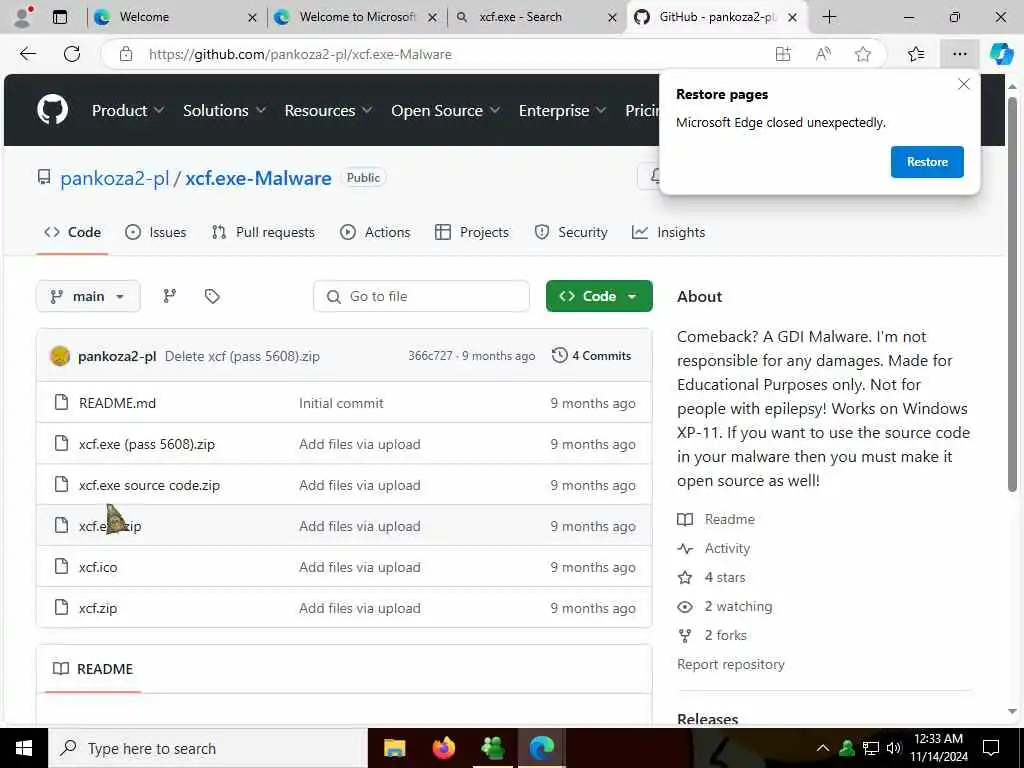
Task: Switch to the Pull requests tab
Action: point(263,232)
